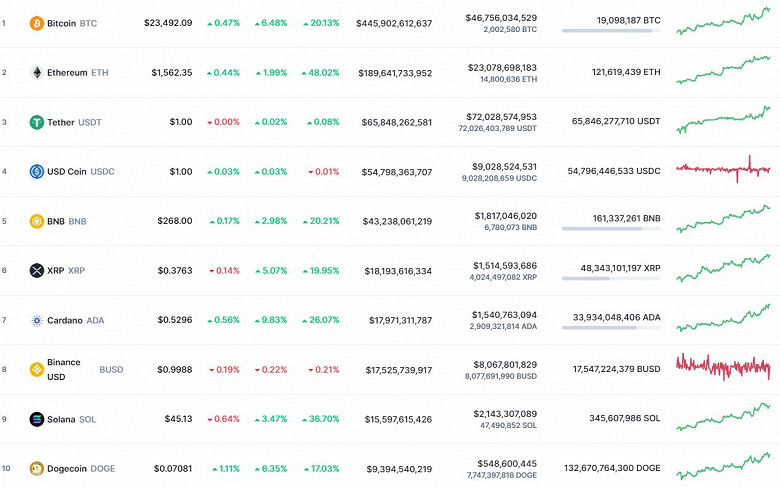Click the Binance USD logo icon
The height and width of the screenshot is (487, 780).
37,369
